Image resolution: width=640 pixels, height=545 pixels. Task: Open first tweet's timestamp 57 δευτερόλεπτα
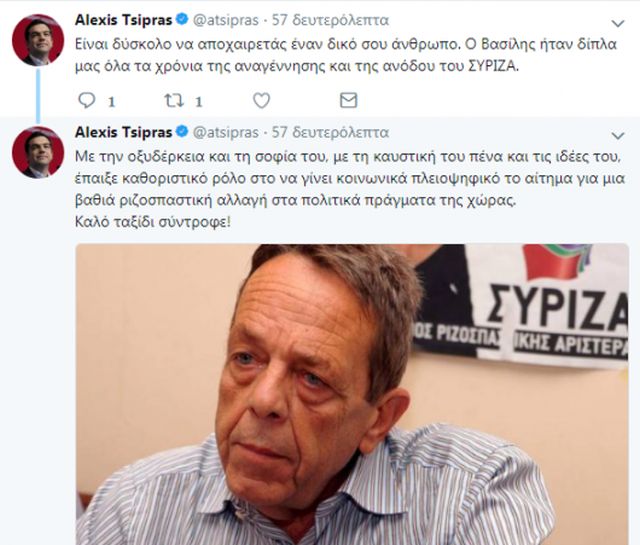point(331,20)
